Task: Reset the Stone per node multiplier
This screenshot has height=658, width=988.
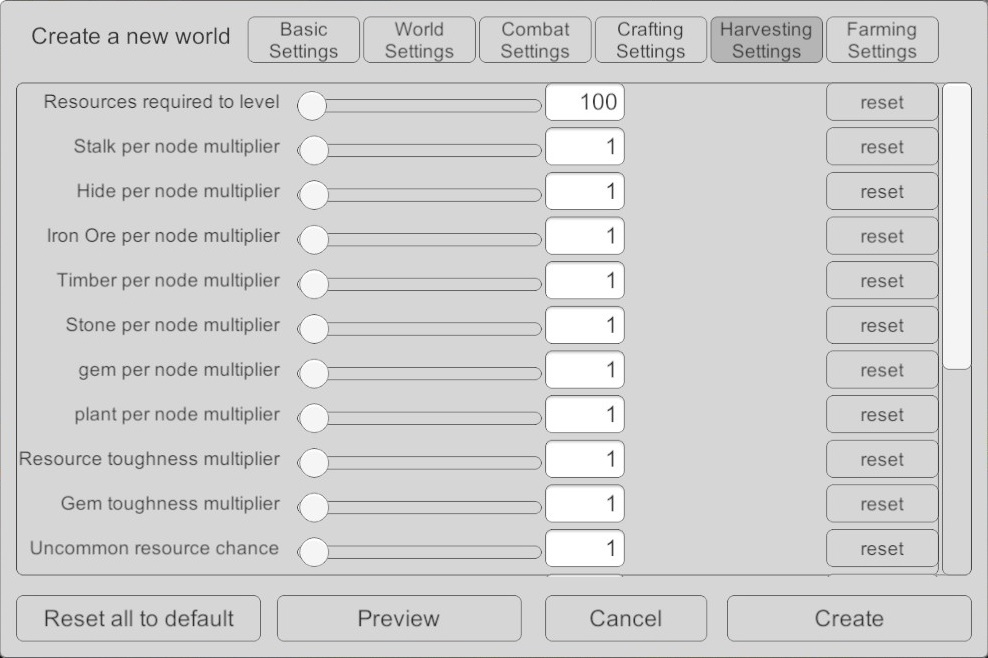Action: pos(882,326)
